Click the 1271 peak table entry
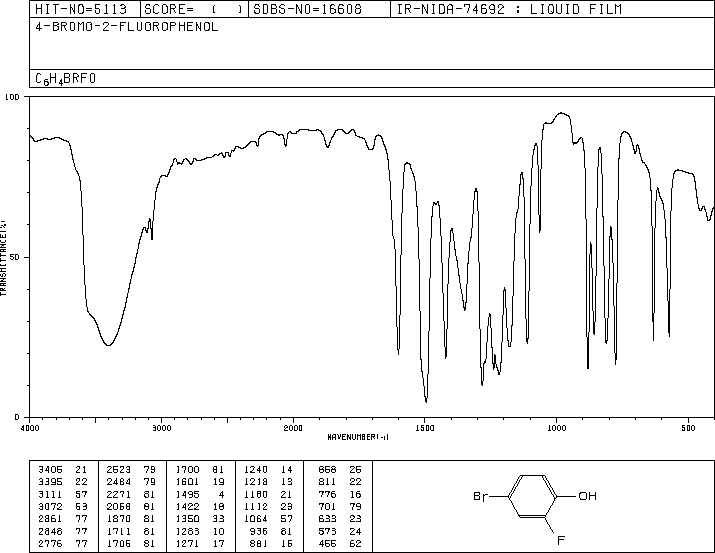This screenshot has width=715, height=553. [187, 543]
